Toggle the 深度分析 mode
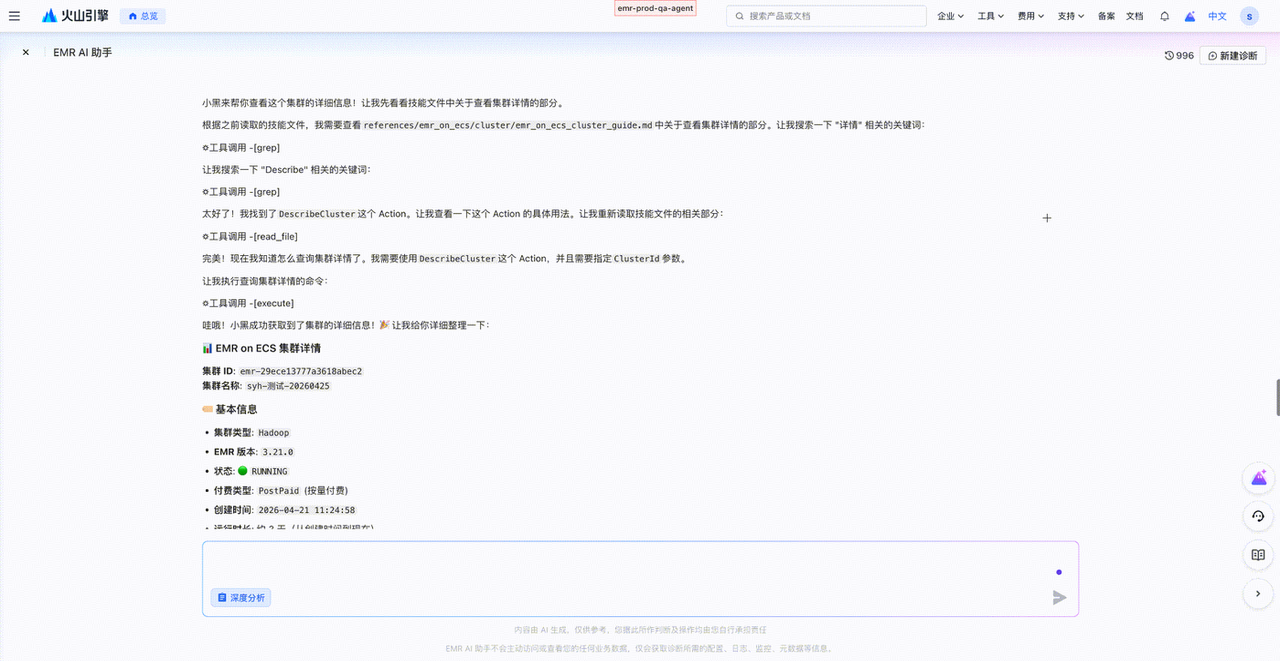 click(241, 598)
